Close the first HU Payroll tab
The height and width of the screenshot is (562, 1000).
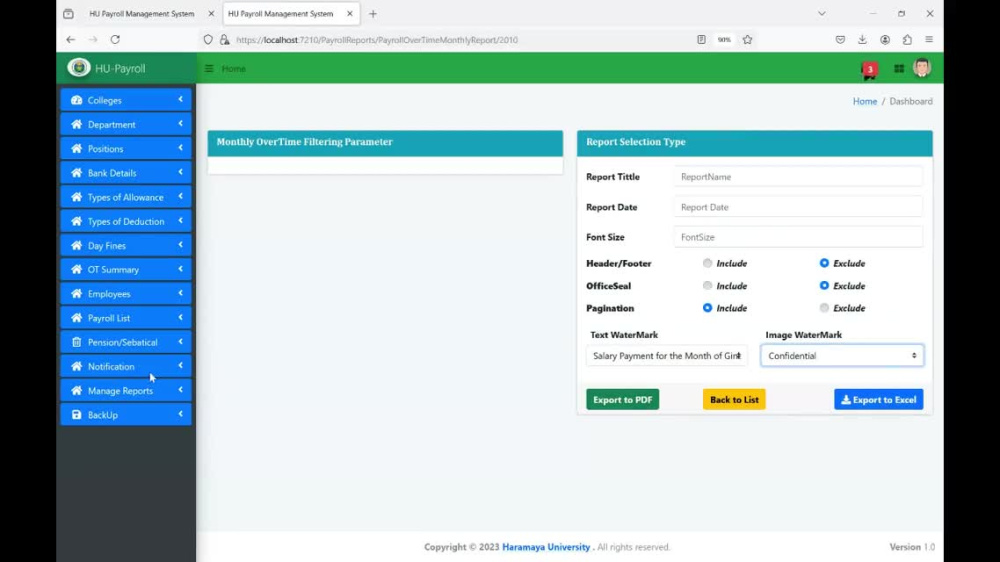coord(211,13)
